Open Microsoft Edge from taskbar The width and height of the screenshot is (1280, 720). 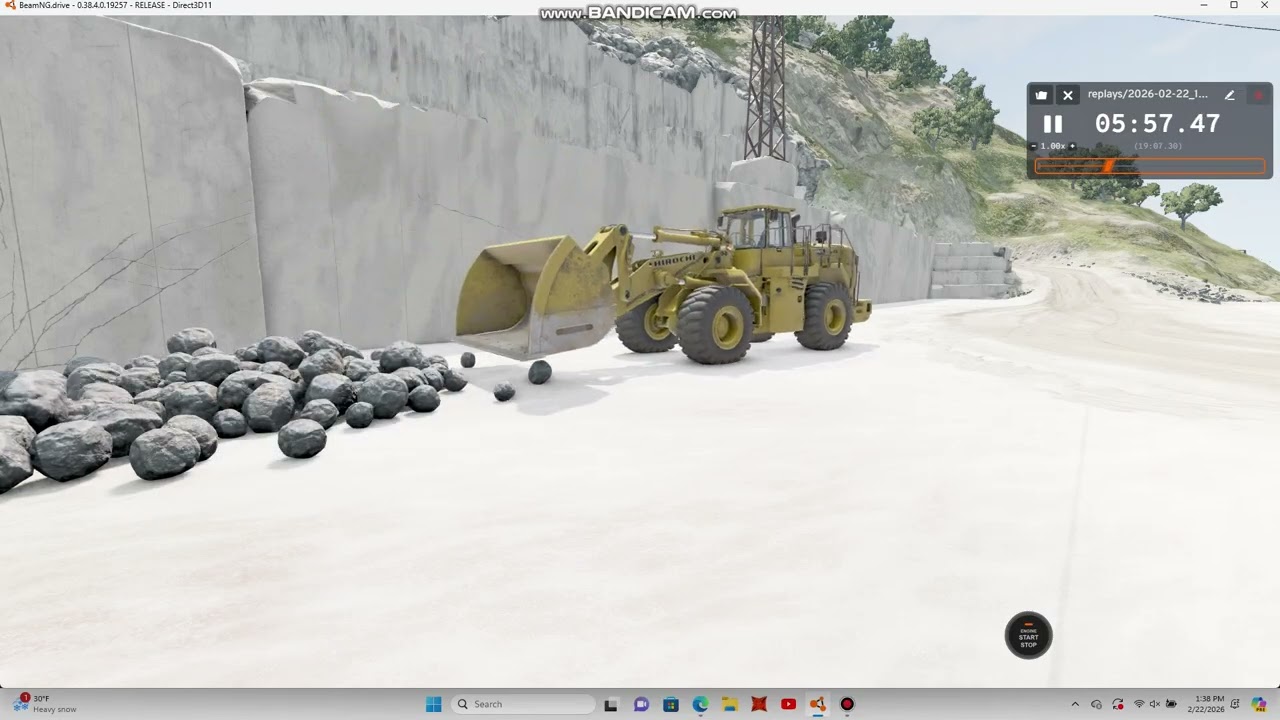(x=700, y=704)
